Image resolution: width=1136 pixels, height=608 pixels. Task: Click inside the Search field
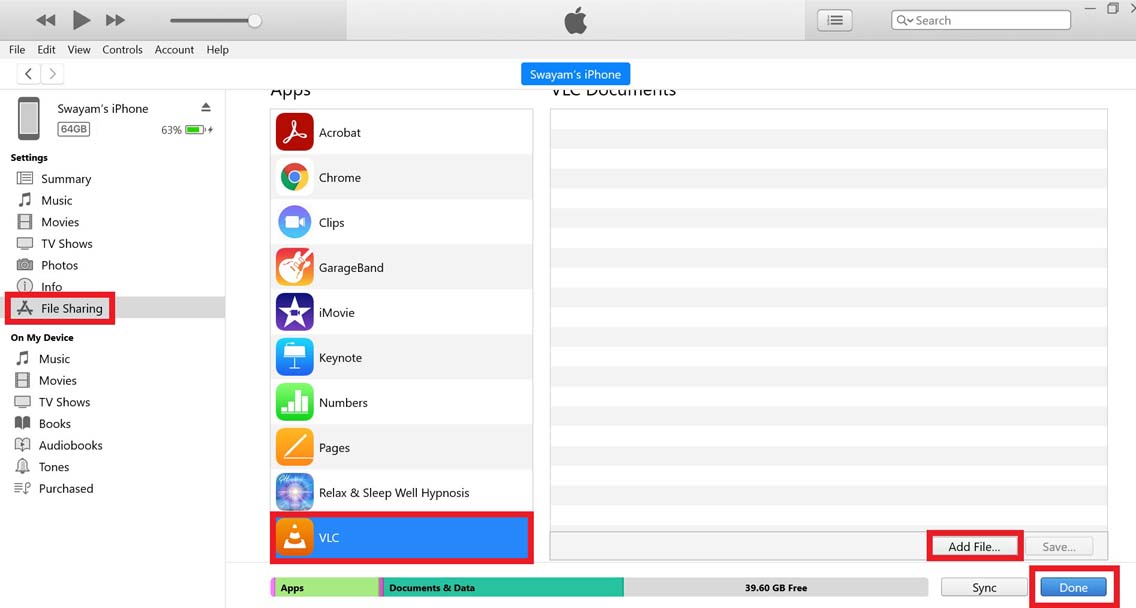980,19
